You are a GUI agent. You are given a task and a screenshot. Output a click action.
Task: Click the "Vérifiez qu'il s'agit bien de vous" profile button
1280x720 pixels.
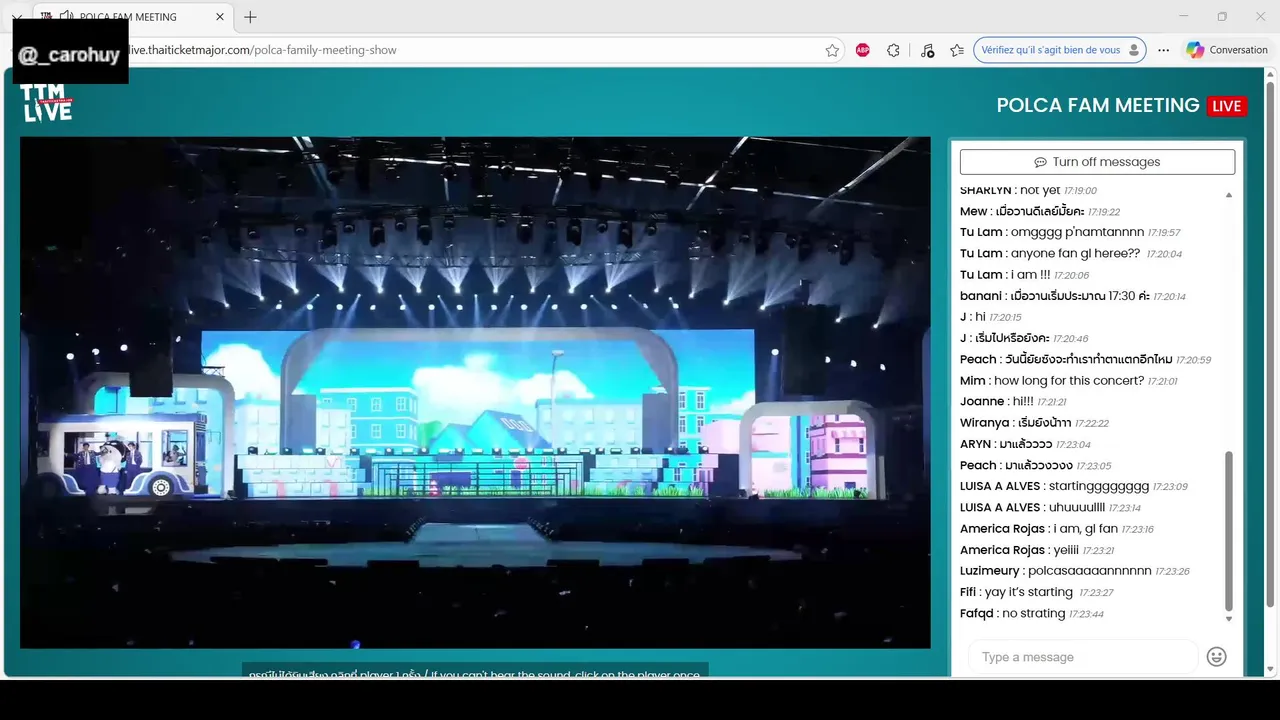tap(1059, 50)
